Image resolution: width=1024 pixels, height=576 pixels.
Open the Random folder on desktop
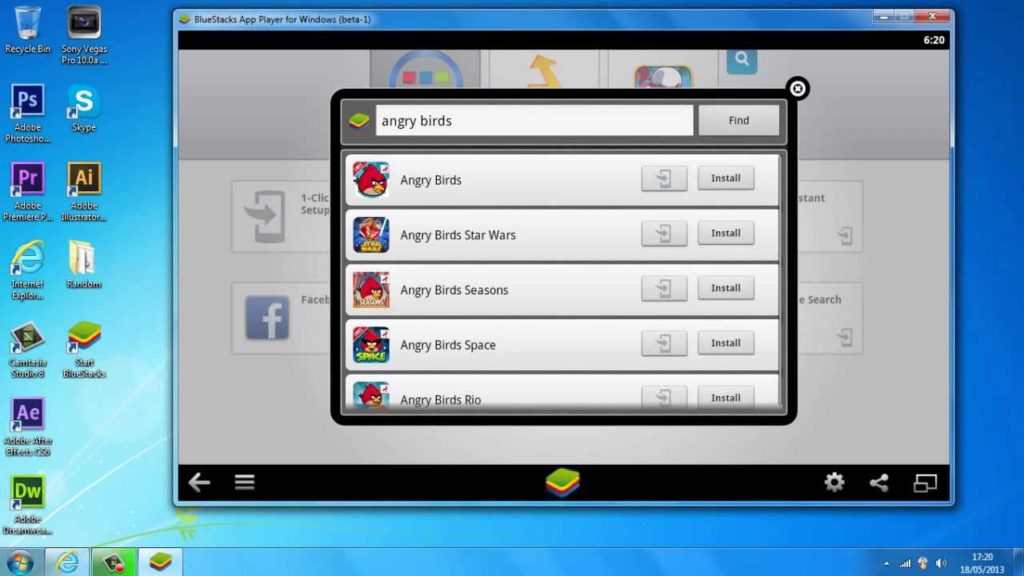tap(83, 264)
